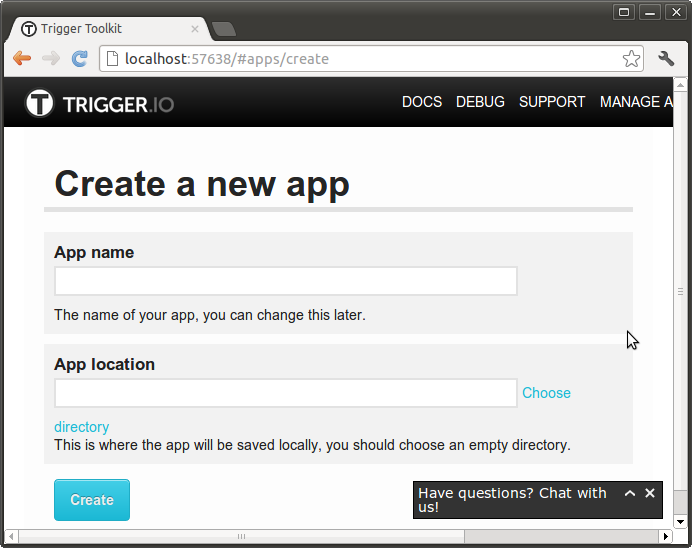
Task: Click the horizontal scrollbar thumb
Action: click(241, 537)
